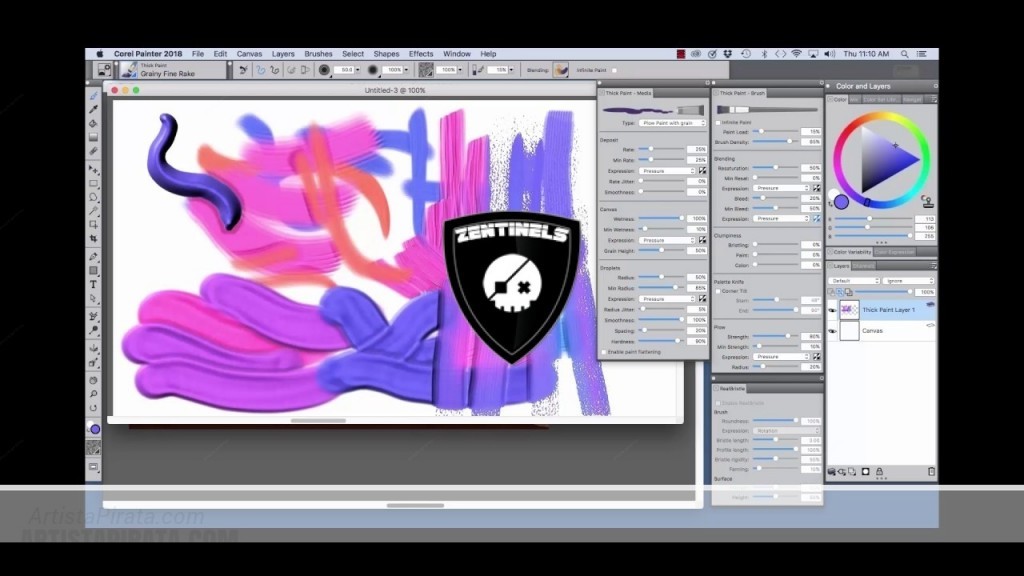1024x576 pixels.
Task: Select the Thick Paint Layer 1 row
Action: coord(882,310)
